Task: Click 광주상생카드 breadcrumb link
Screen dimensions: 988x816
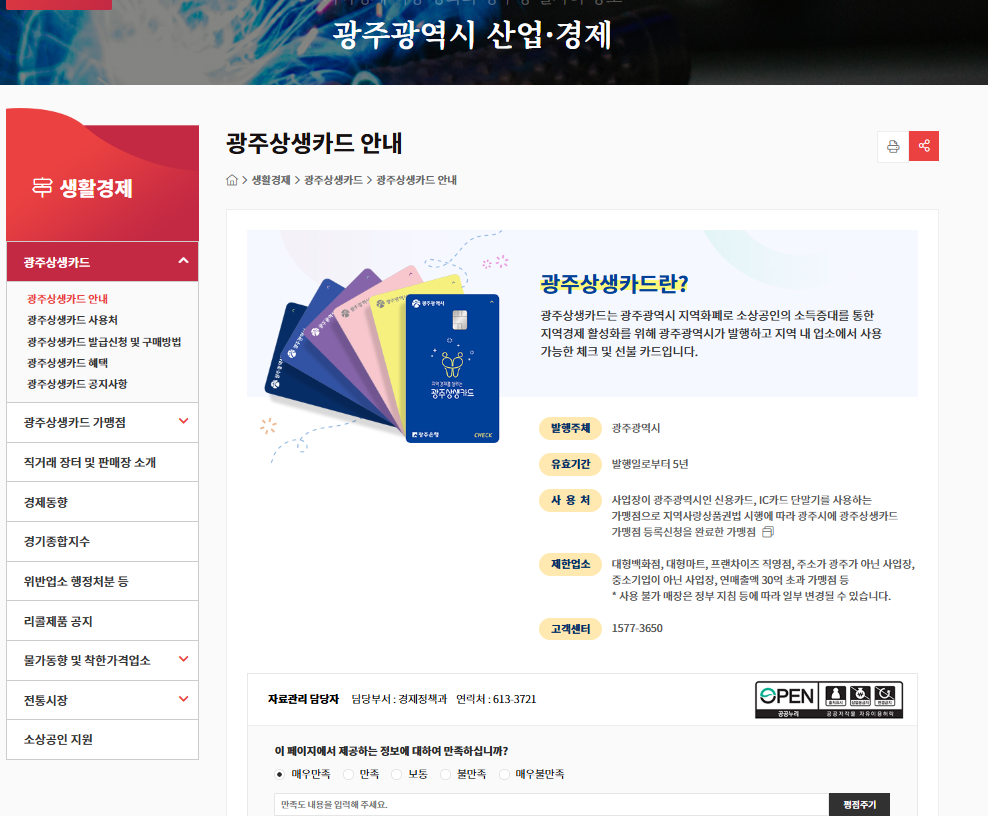Action: 333,180
